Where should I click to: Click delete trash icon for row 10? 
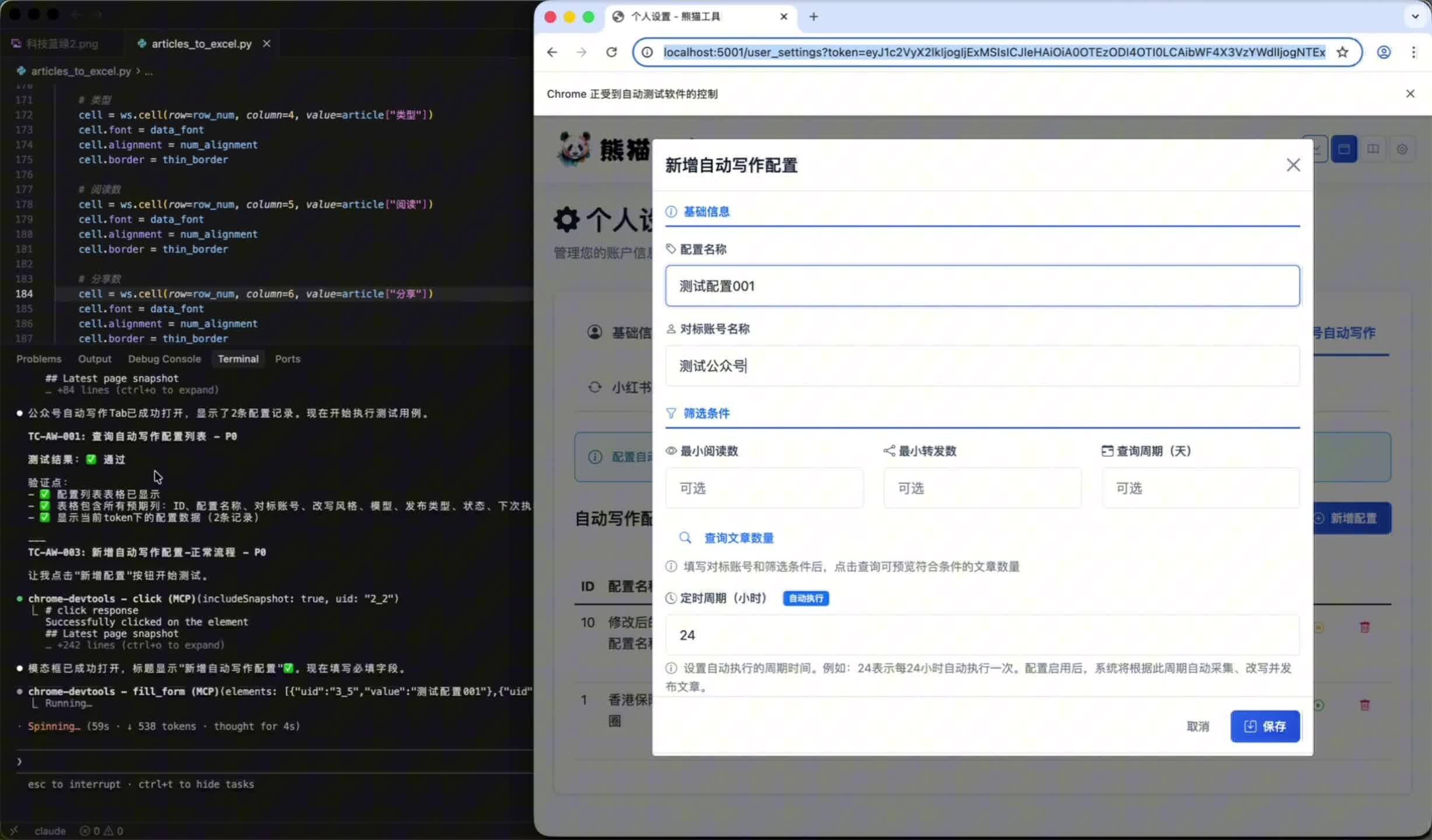(1364, 628)
